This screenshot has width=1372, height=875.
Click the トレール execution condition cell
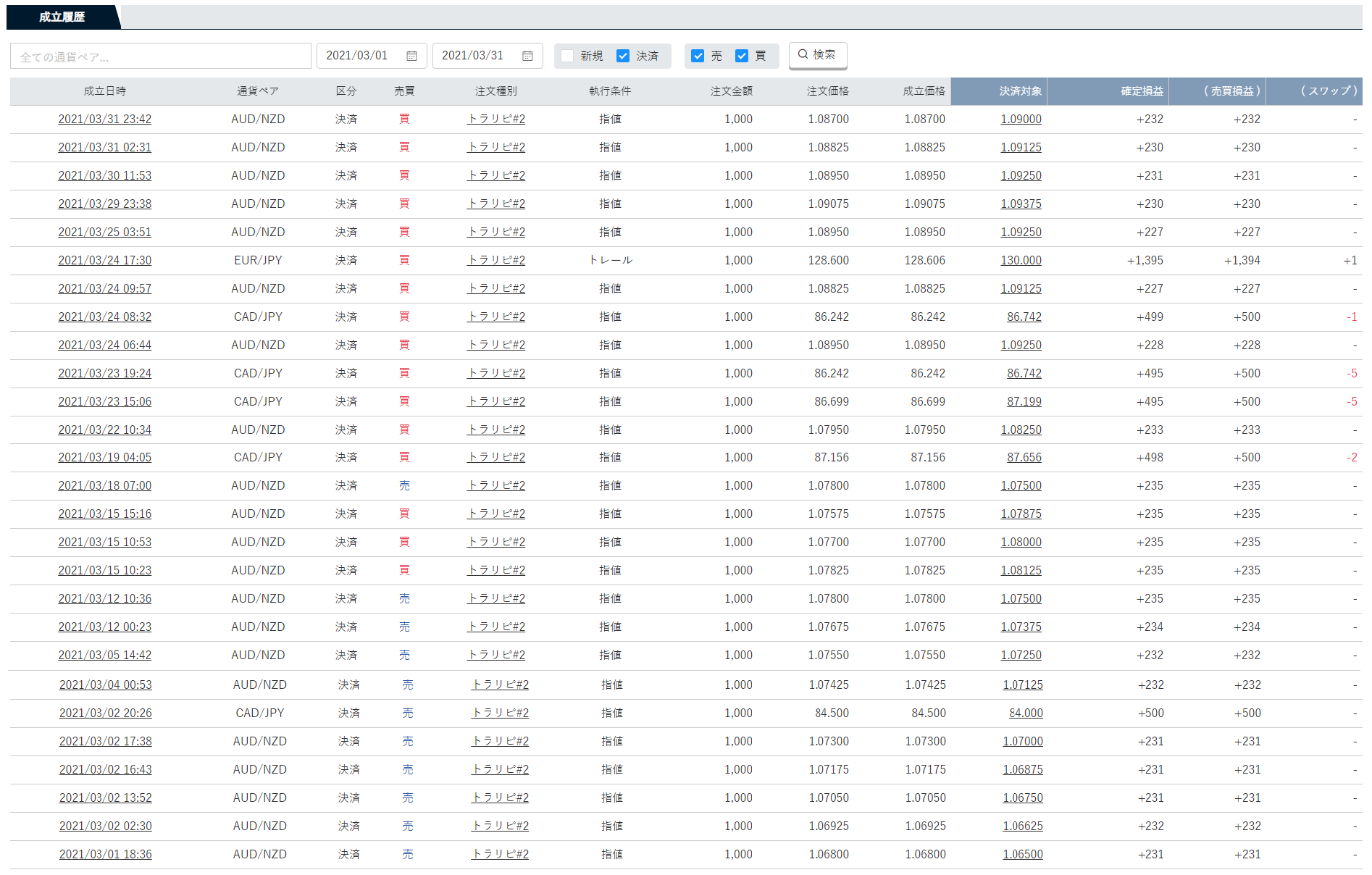coord(610,260)
